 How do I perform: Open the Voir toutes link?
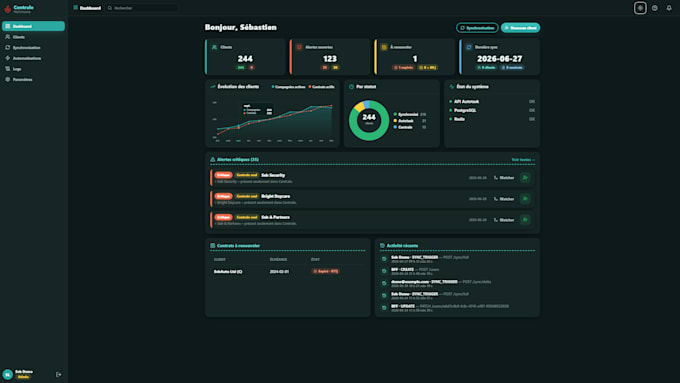(x=523, y=160)
